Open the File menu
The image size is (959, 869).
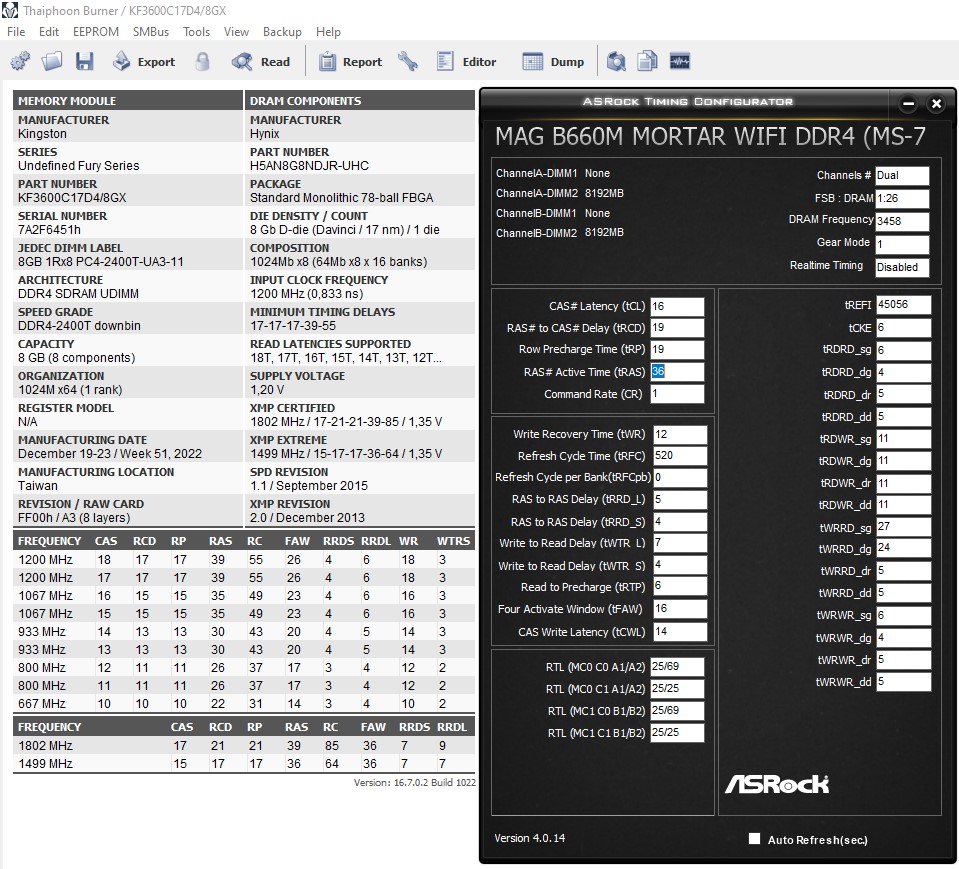(x=16, y=32)
